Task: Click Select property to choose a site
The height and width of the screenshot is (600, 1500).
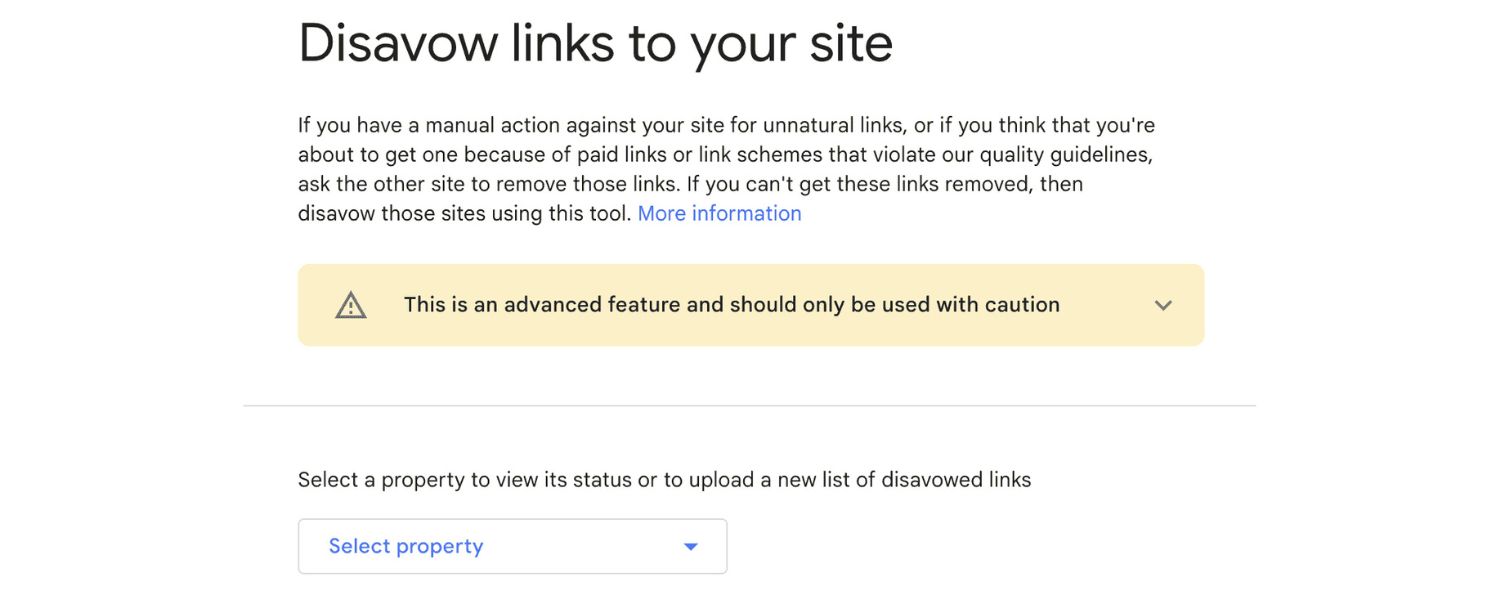Action: pos(405,546)
